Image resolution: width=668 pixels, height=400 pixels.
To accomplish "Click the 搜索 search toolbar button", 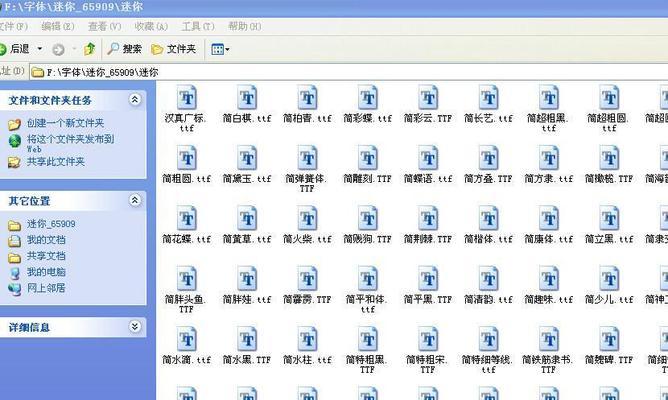I will point(124,49).
